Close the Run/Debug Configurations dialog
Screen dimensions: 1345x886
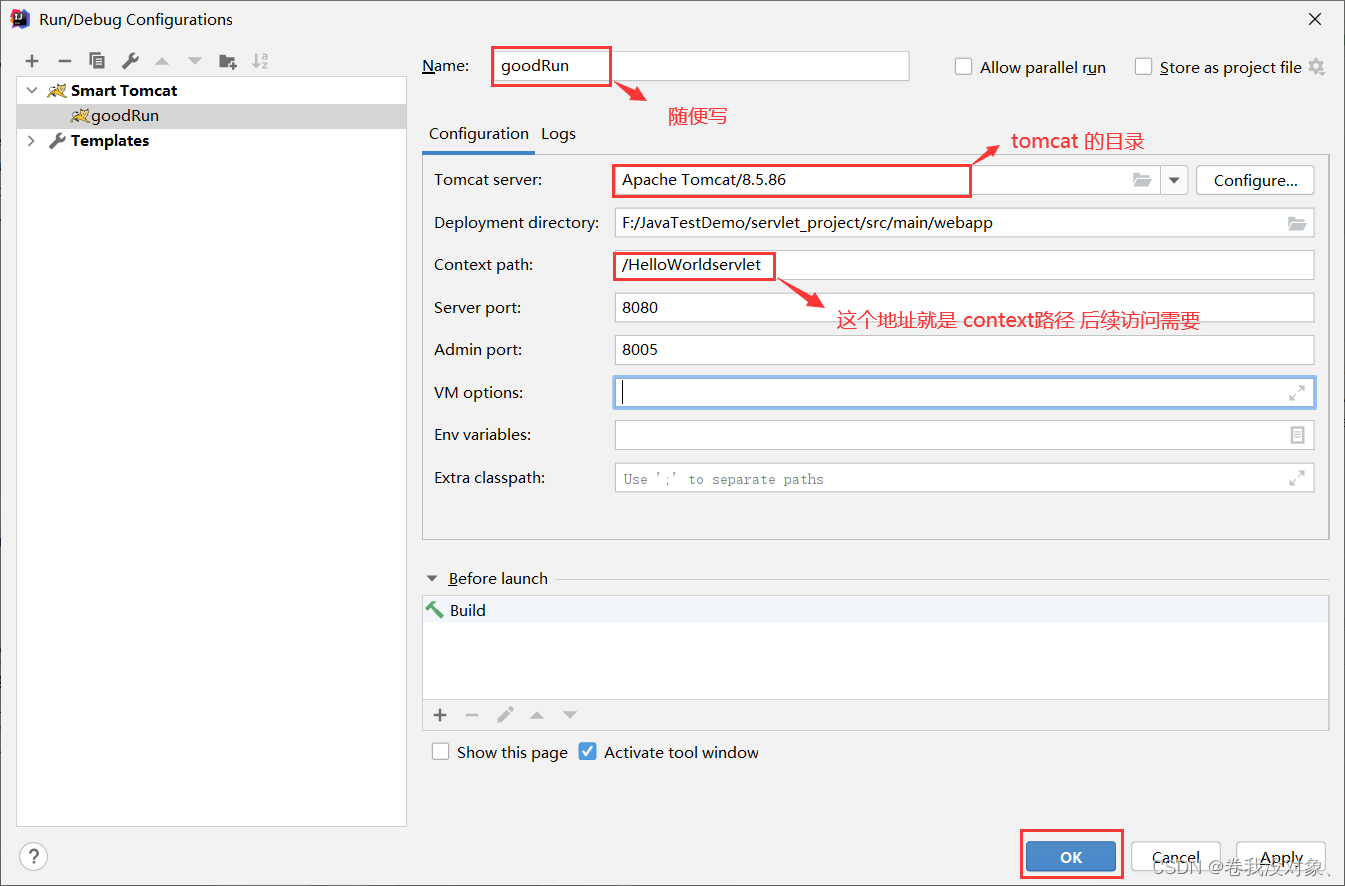pyautogui.click(x=1316, y=19)
